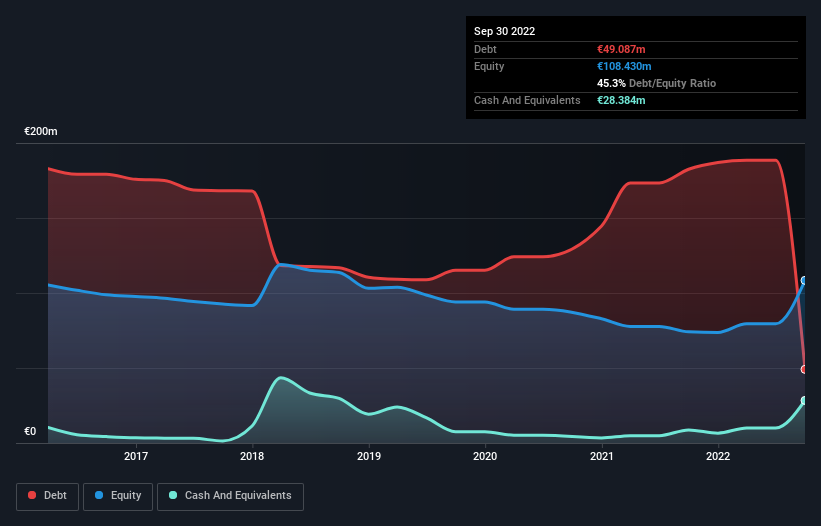Select the 2017 x-axis label

(x=136, y=456)
